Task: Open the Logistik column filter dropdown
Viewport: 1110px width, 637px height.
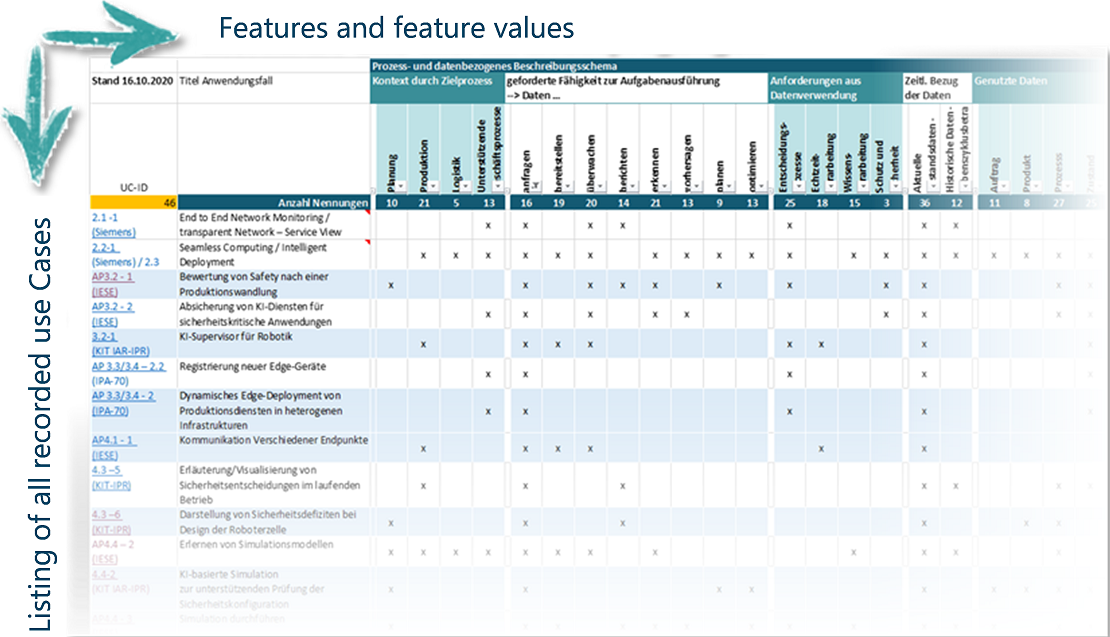Action: (466, 187)
